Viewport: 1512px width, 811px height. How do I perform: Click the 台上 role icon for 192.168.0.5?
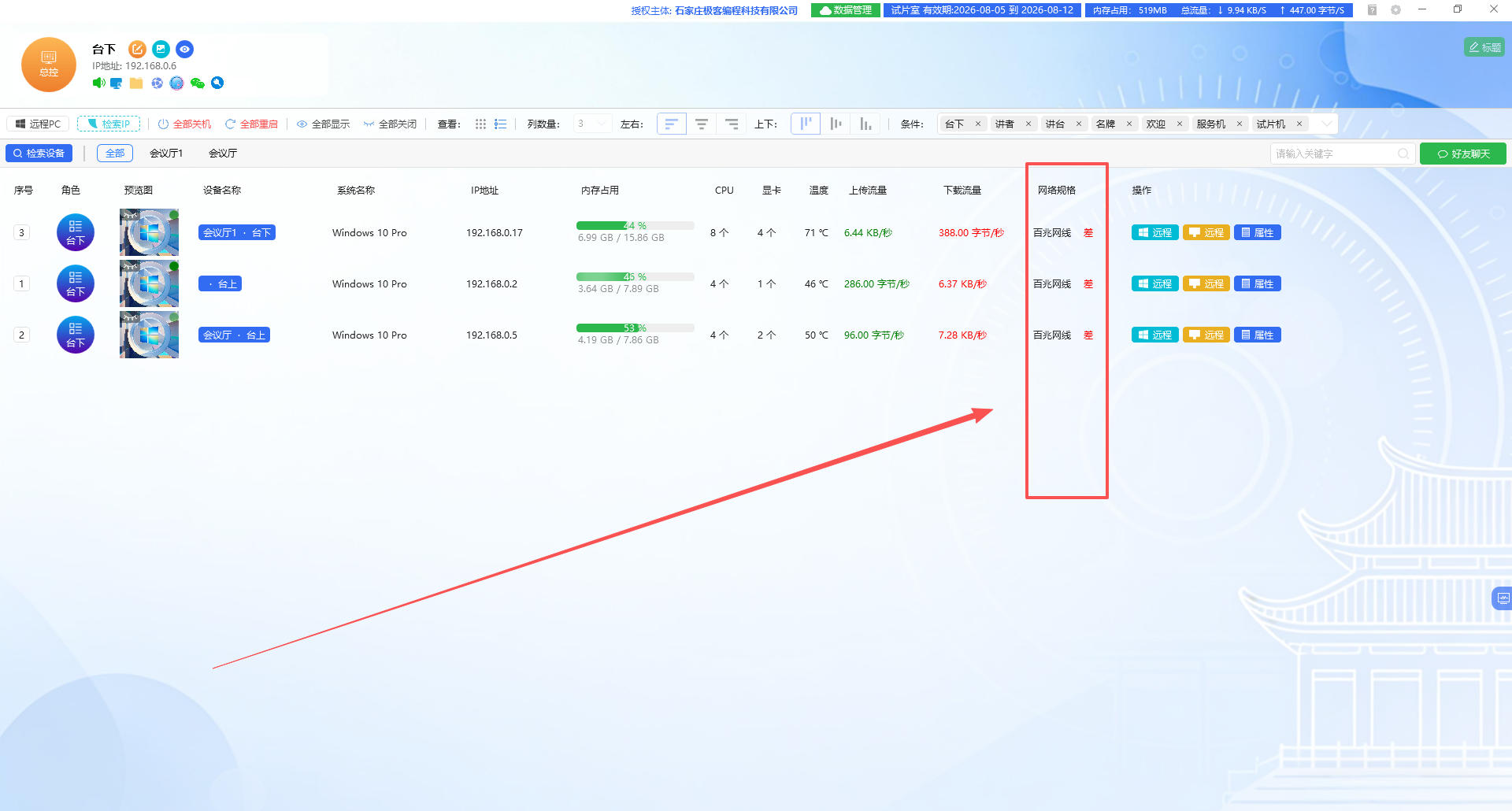click(x=76, y=335)
